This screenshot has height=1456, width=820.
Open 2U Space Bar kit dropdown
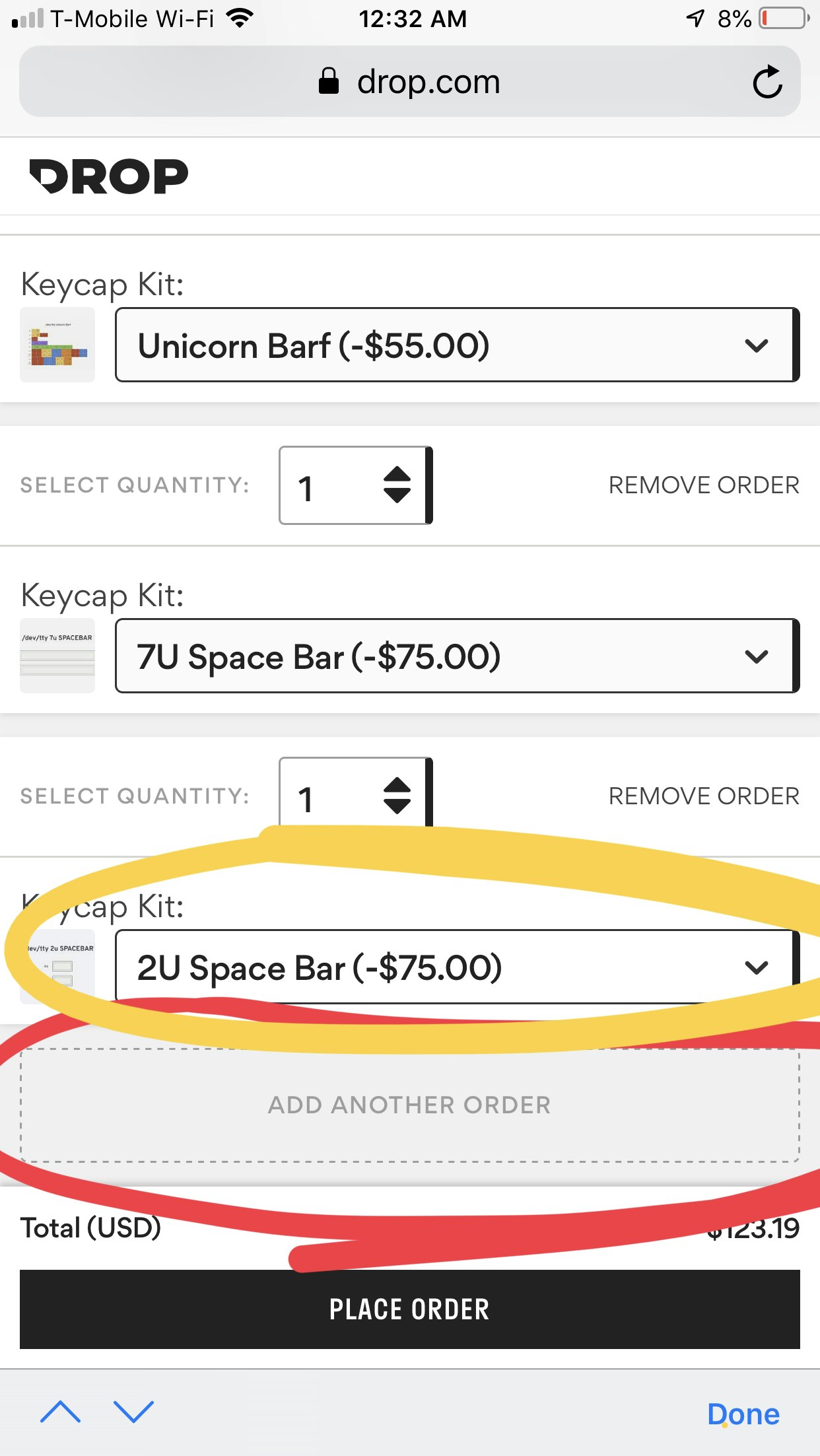tap(457, 967)
